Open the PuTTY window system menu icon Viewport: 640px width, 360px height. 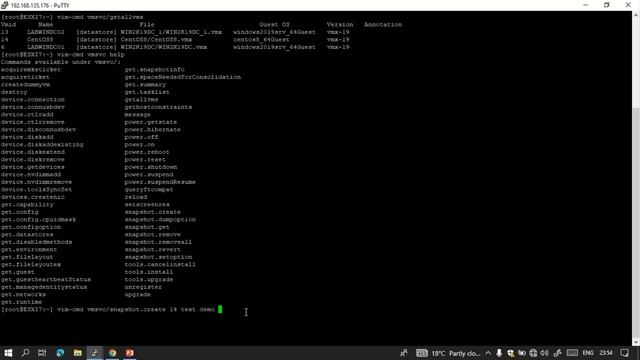(x=4, y=5)
